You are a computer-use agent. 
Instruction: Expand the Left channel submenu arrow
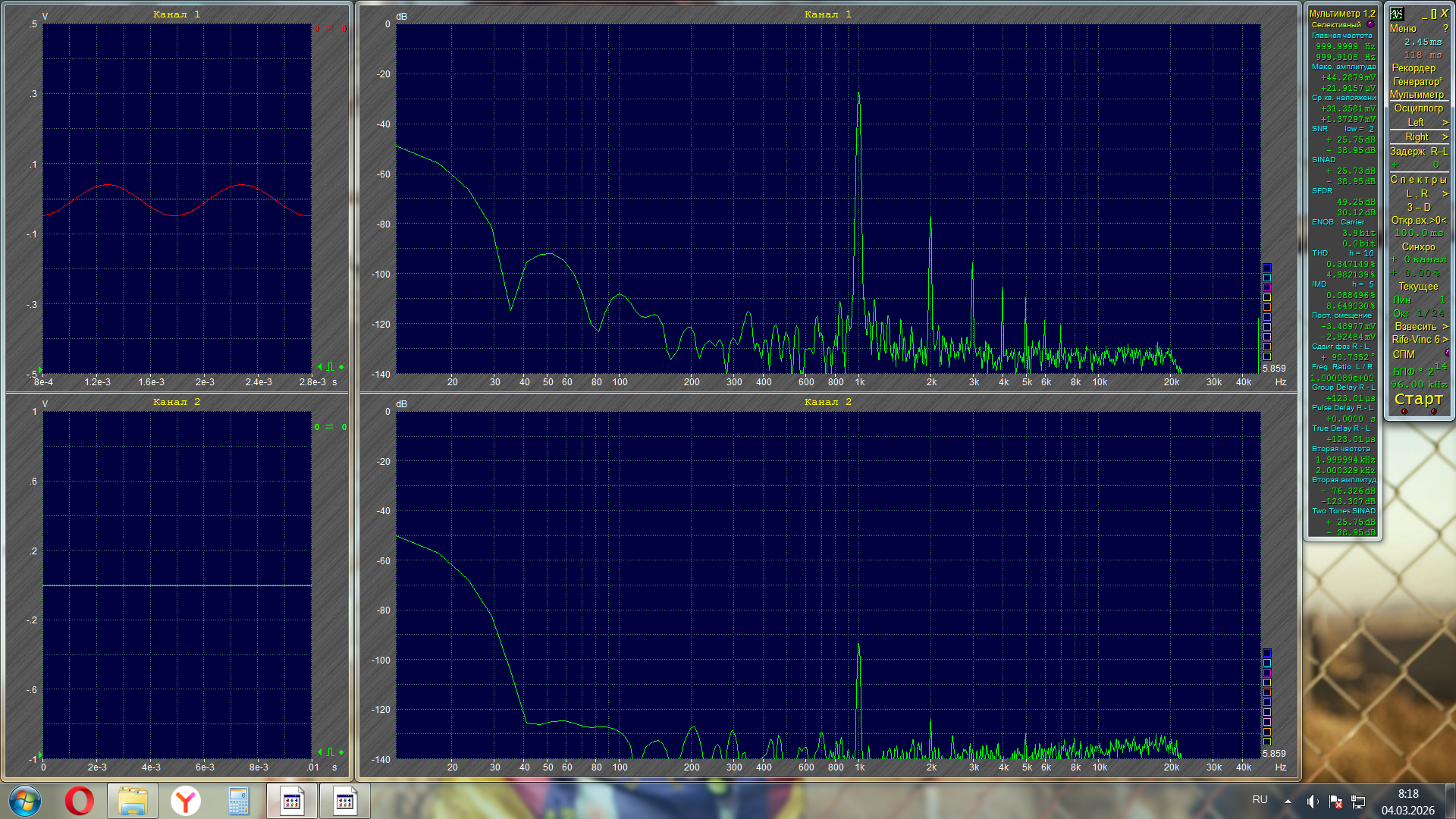(1445, 122)
